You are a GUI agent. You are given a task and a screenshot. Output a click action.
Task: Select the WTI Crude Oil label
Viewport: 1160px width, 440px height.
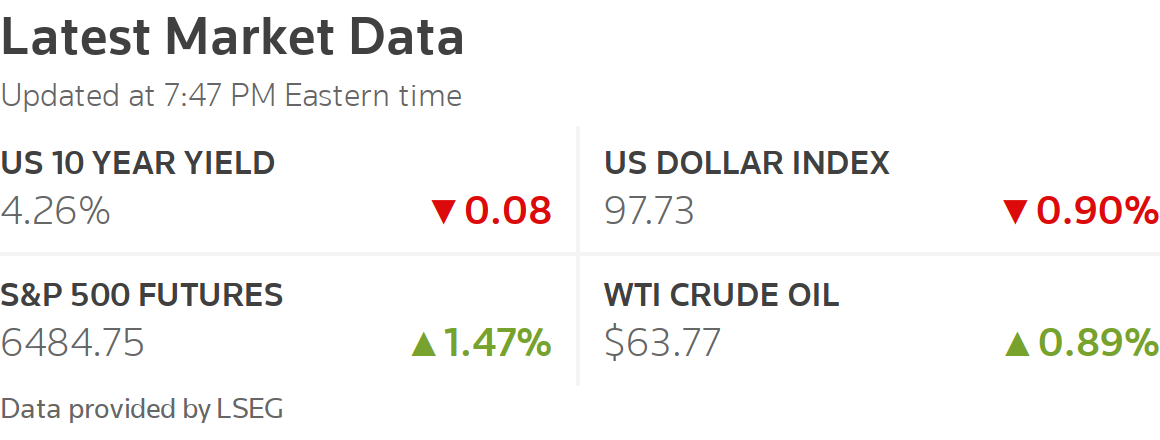point(721,295)
